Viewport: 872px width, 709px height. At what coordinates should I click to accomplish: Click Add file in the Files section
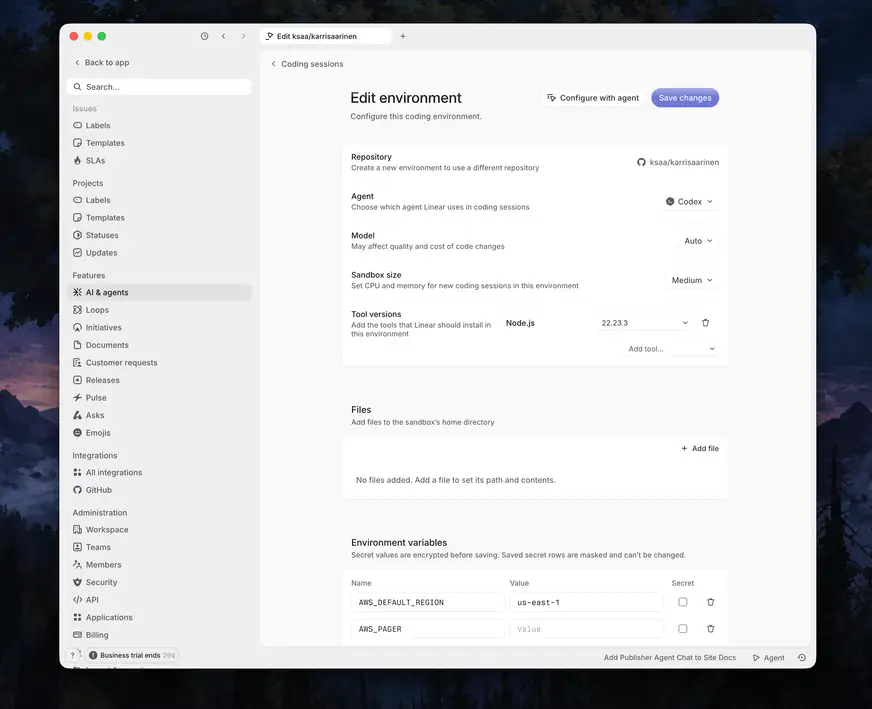(700, 448)
